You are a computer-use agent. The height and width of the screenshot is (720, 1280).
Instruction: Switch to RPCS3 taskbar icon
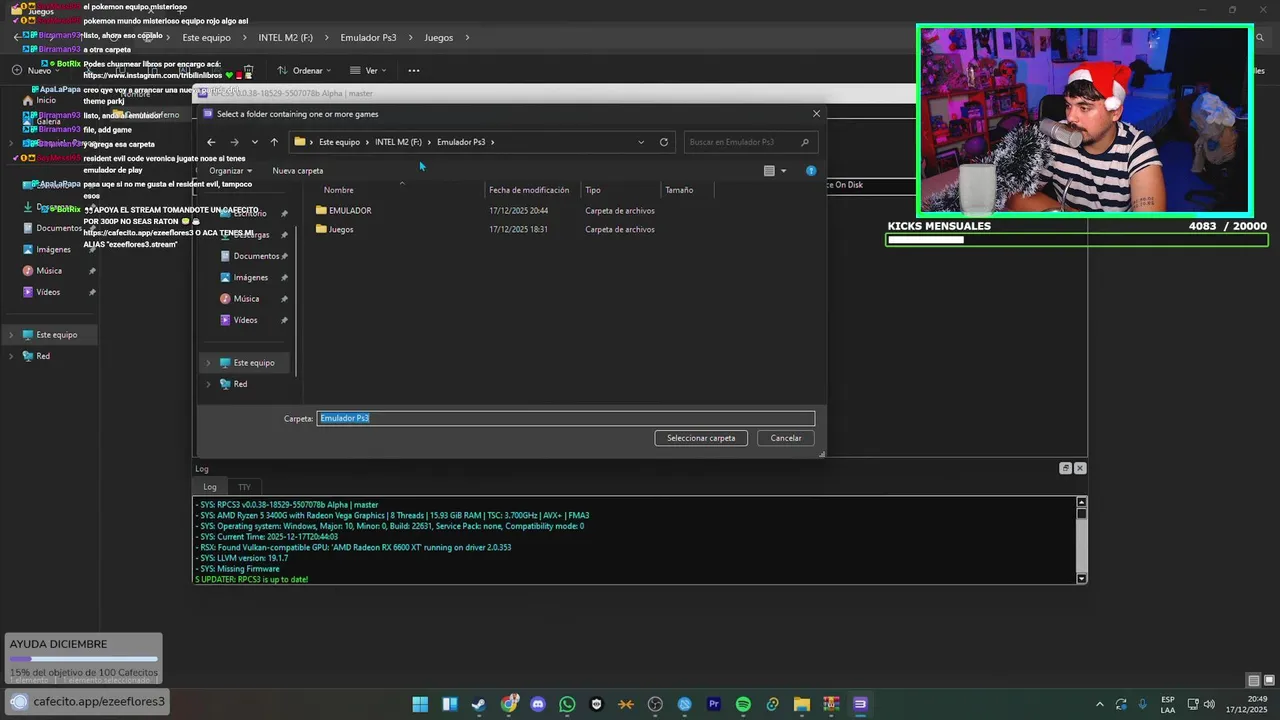[x=860, y=704]
